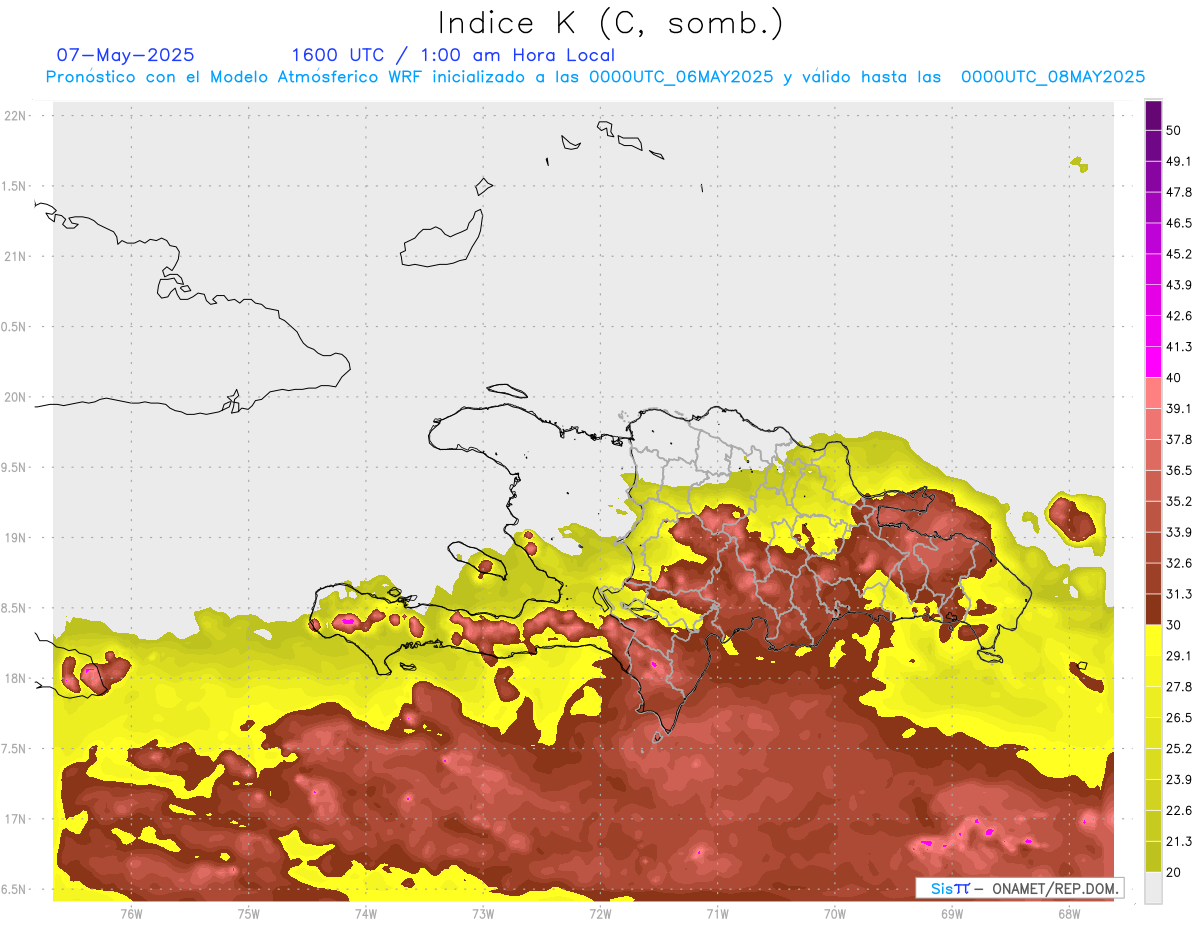Select the date text "07-May-2025"

125,55
